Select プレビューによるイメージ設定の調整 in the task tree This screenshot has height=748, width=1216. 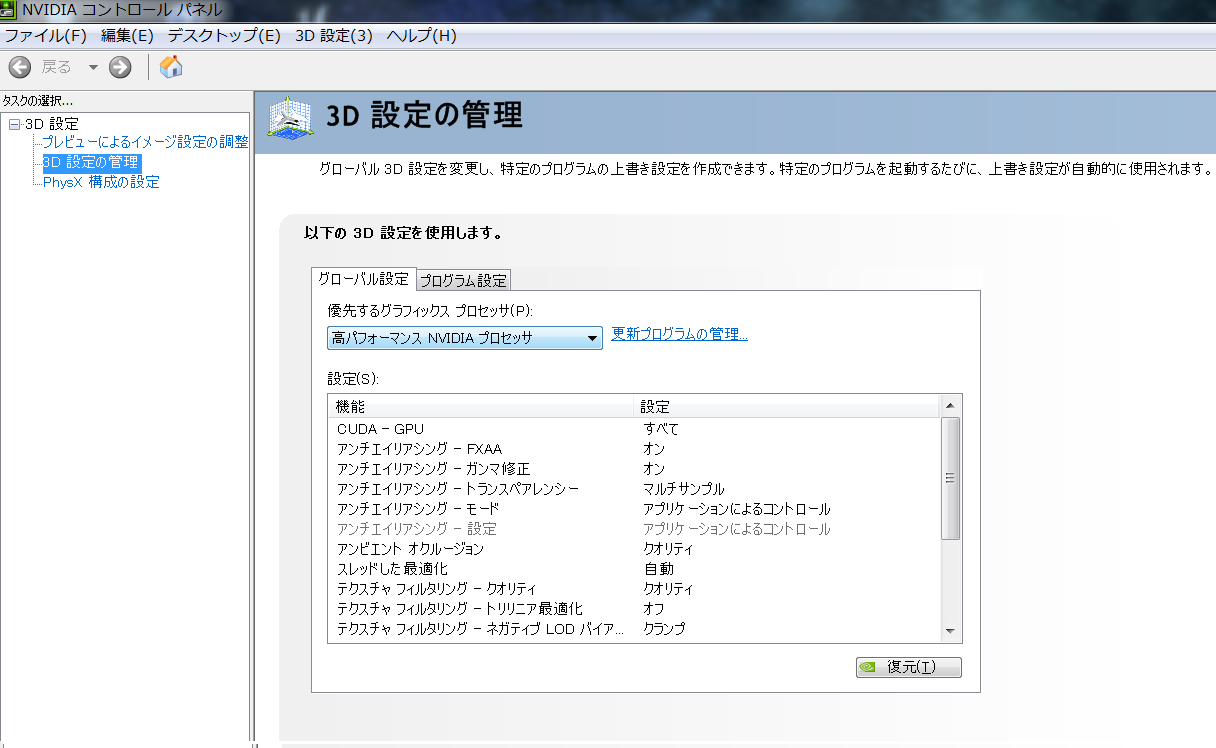(x=145, y=142)
